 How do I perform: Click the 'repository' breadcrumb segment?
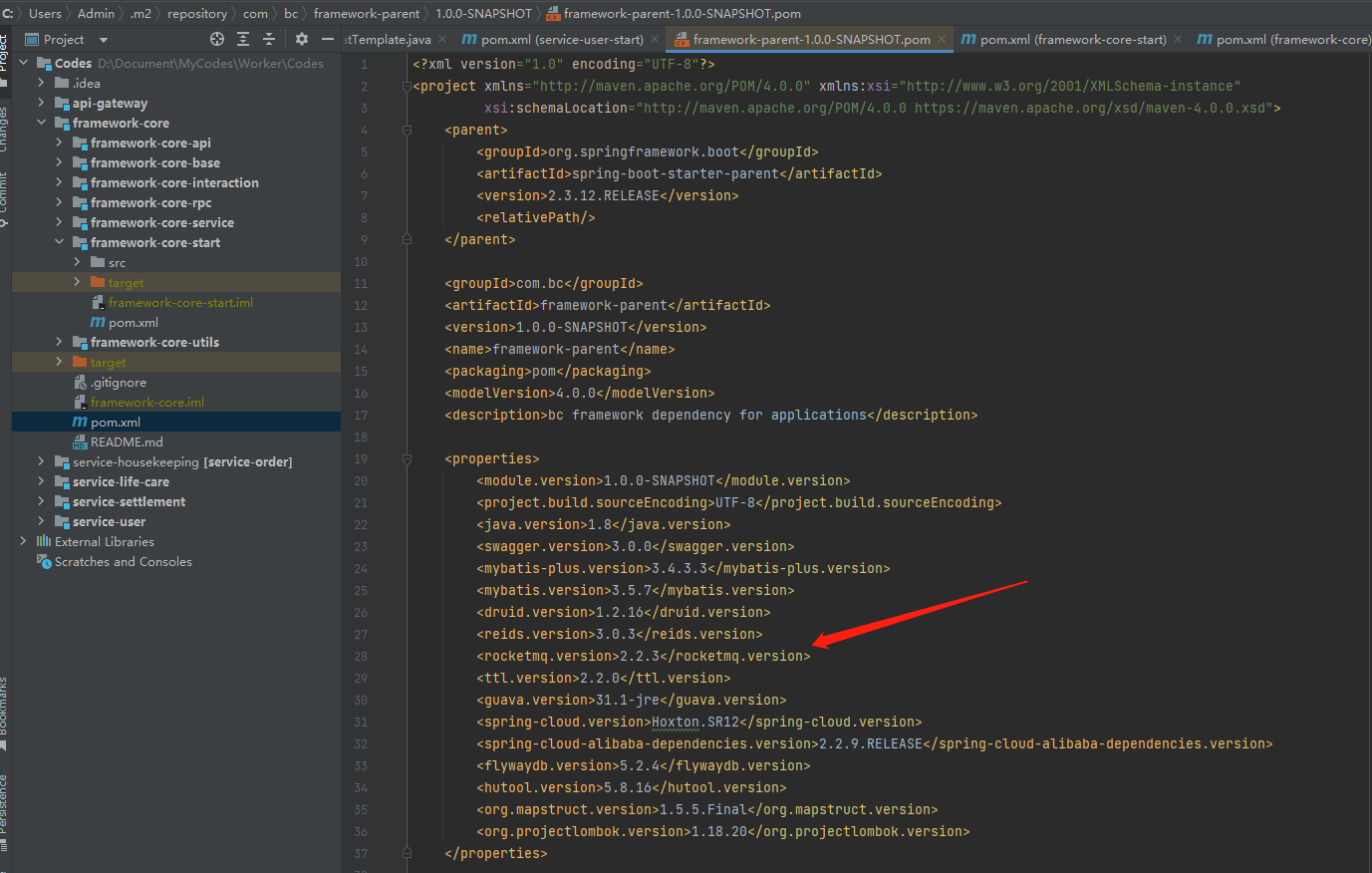[197, 13]
